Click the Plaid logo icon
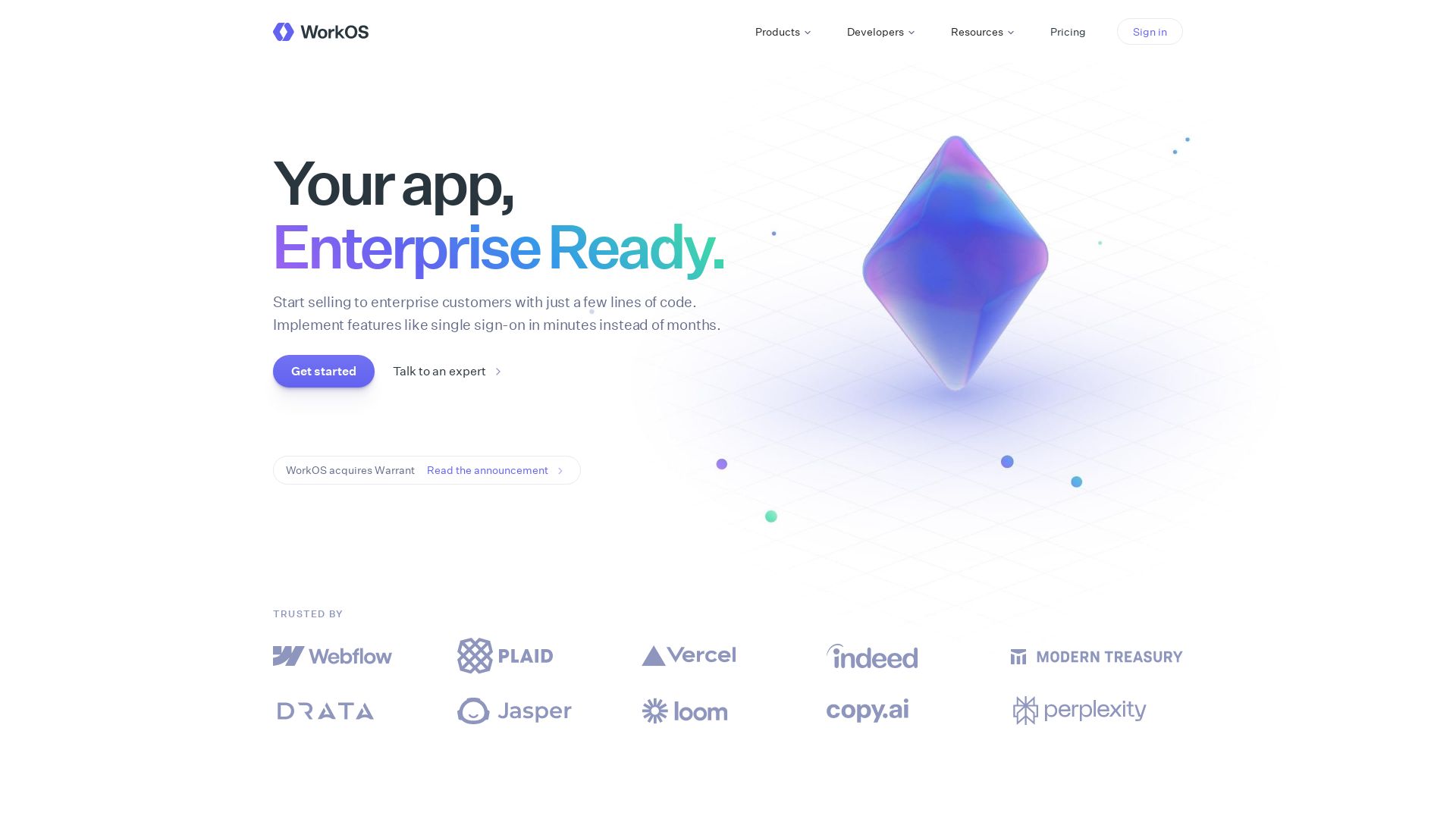The height and width of the screenshot is (819, 1456). (x=473, y=655)
